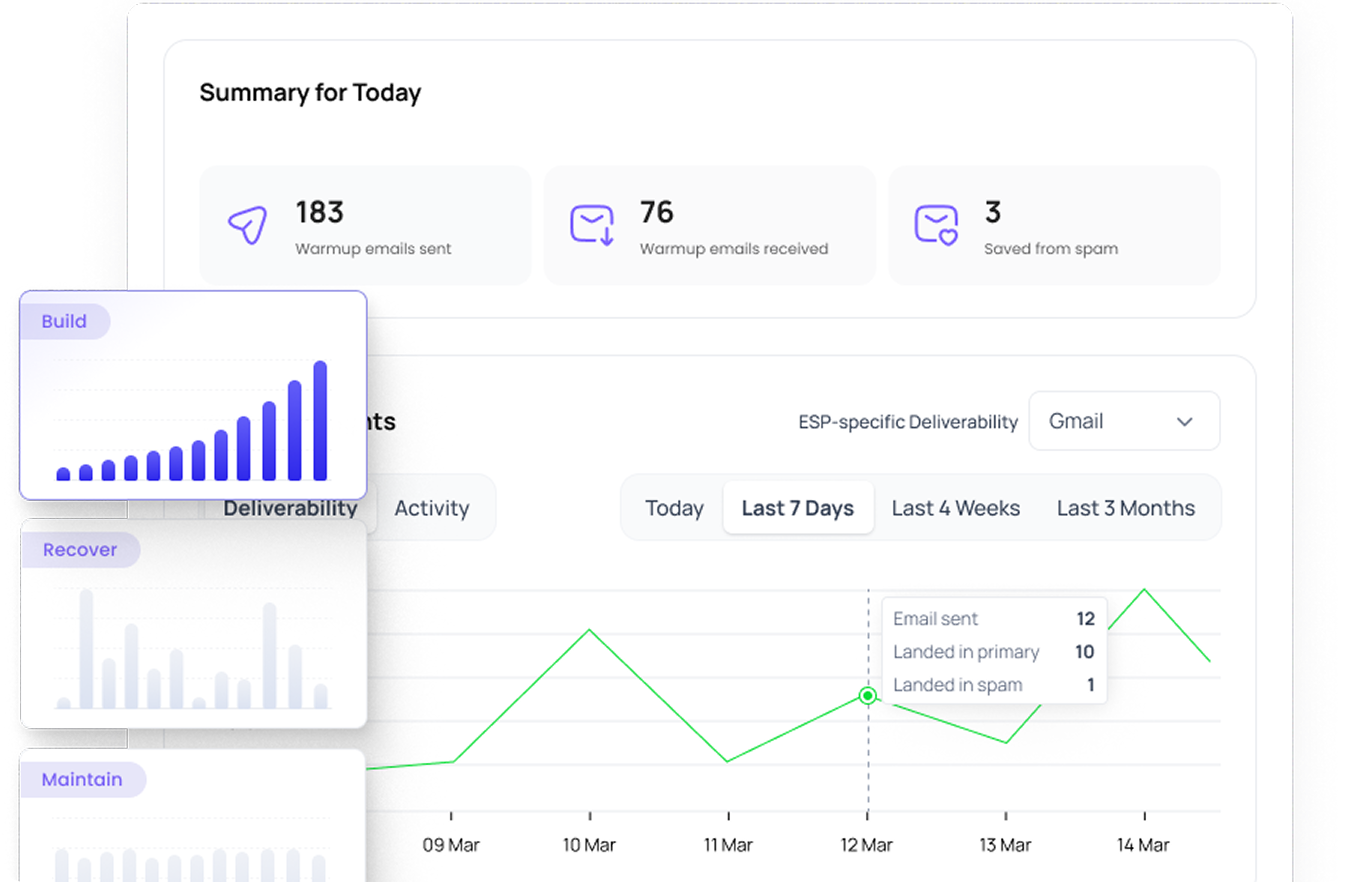
Task: Click the Build label badge
Action: (64, 322)
